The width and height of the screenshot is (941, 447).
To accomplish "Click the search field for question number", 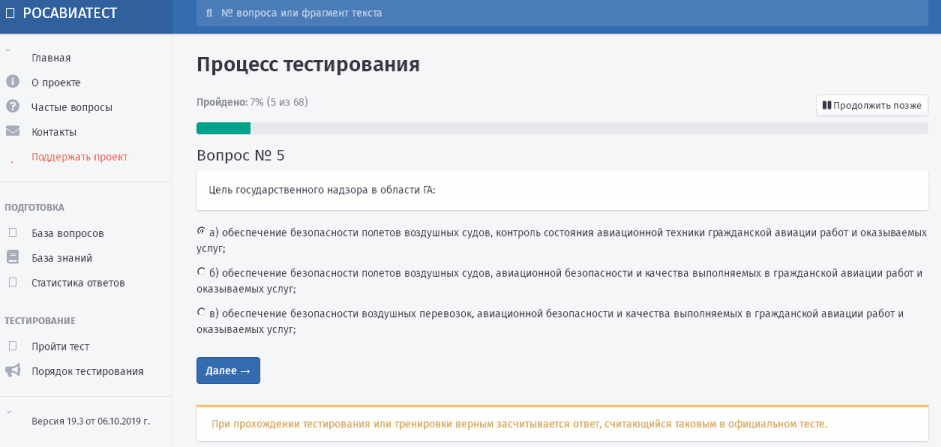I will coord(562,13).
